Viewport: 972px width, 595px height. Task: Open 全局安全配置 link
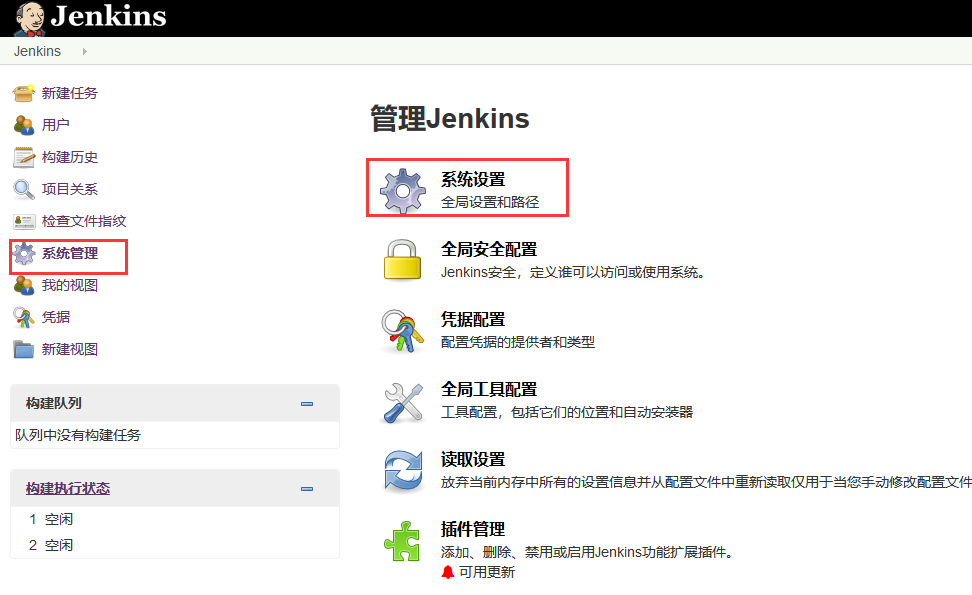pos(489,250)
